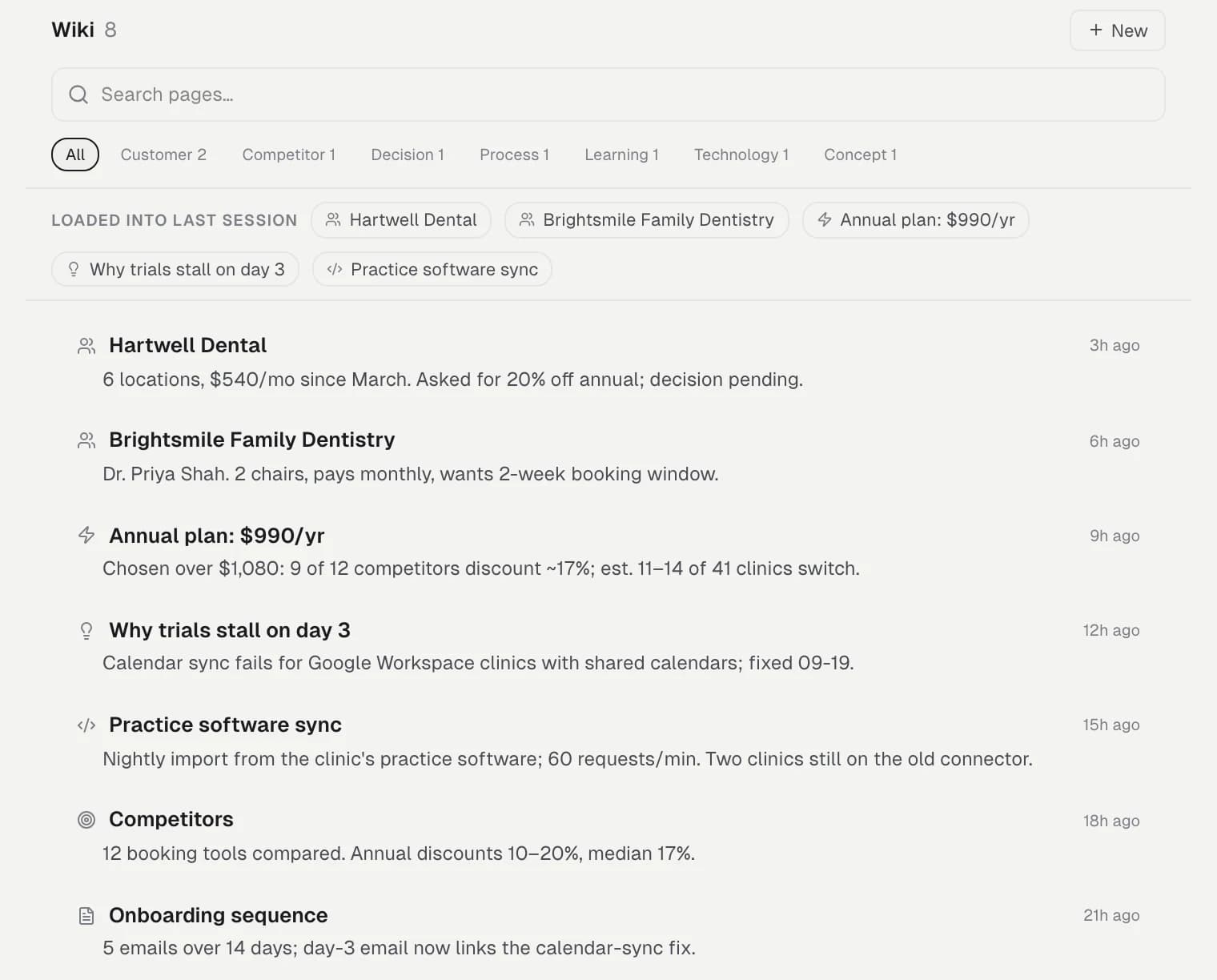Open the Annual plan: $990/yr page title
The width and height of the screenshot is (1217, 980).
coord(216,535)
